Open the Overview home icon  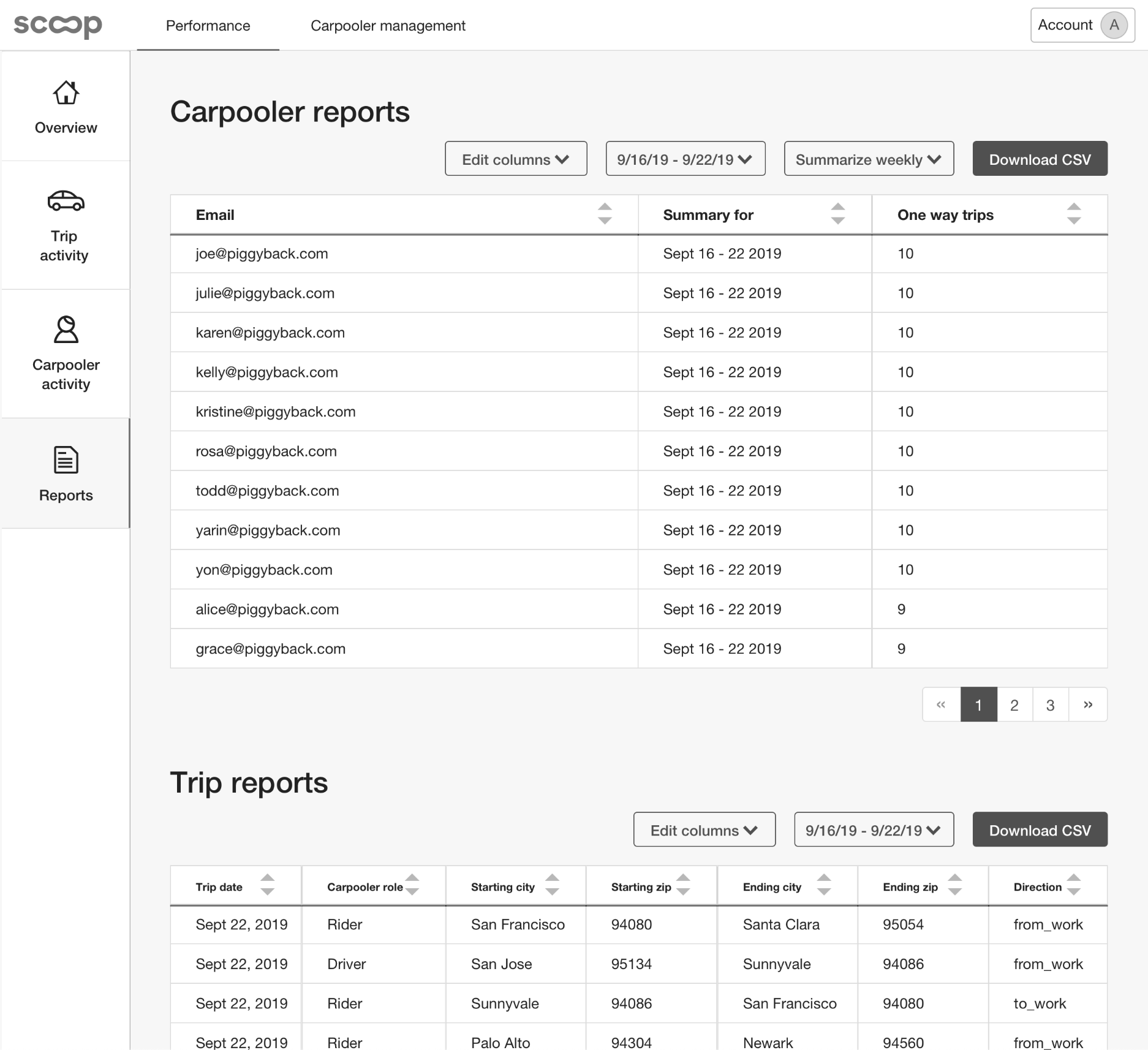pos(66,94)
